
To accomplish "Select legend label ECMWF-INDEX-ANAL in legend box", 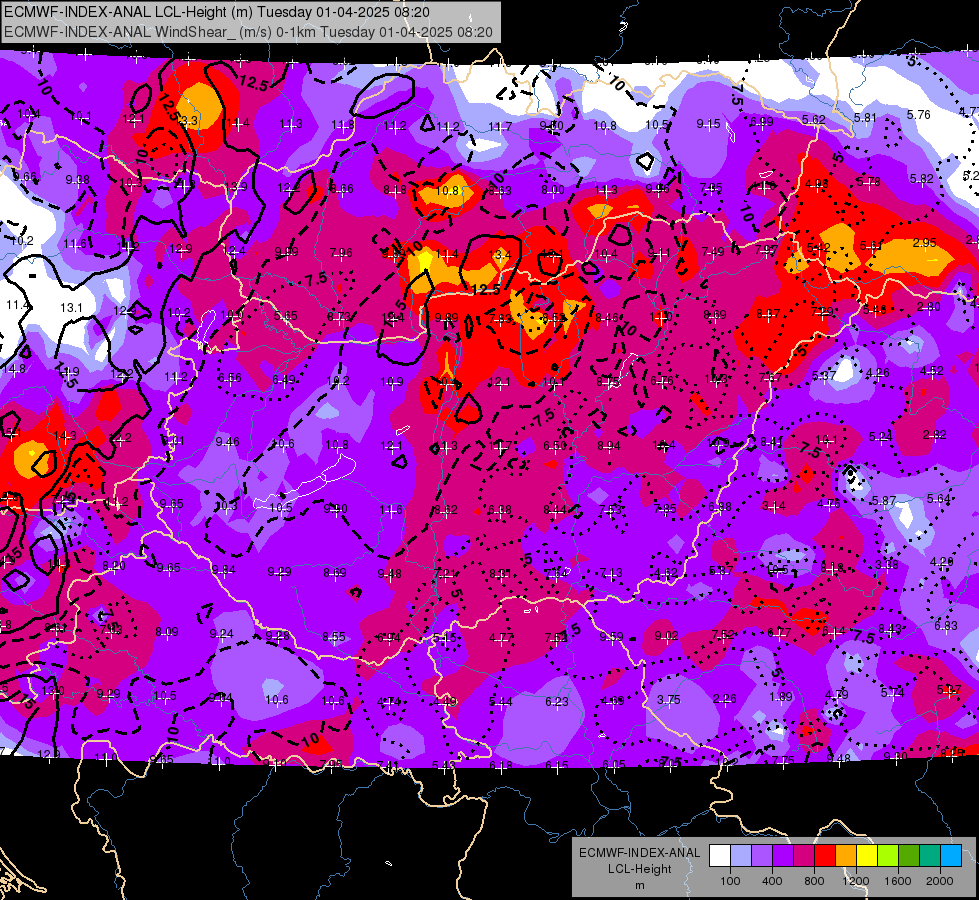I will click(639, 853).
